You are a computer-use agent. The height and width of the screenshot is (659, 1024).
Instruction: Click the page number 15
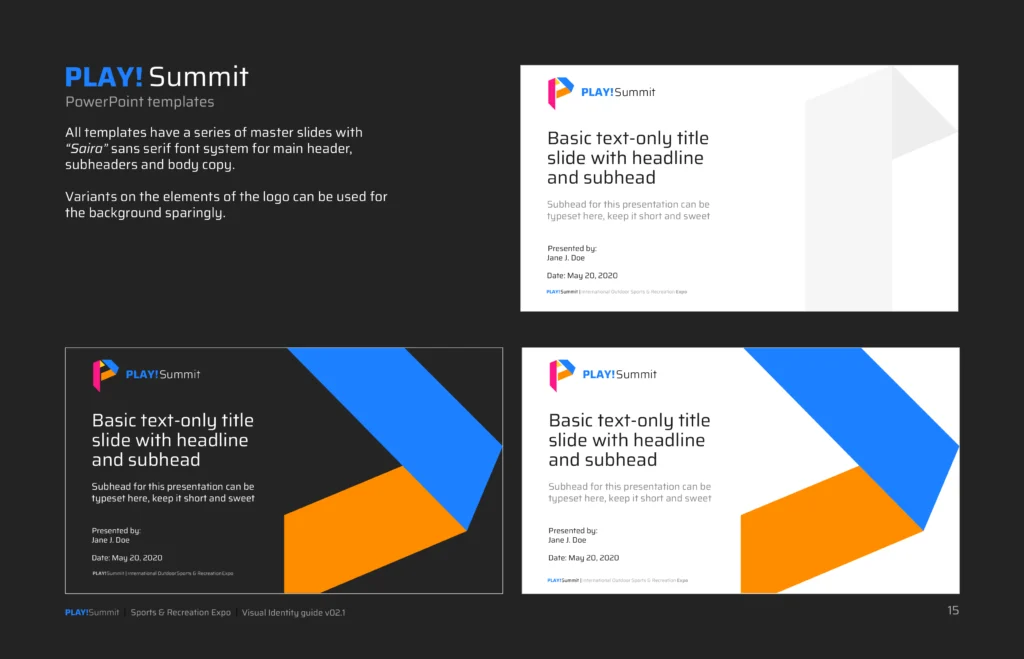pos(953,610)
